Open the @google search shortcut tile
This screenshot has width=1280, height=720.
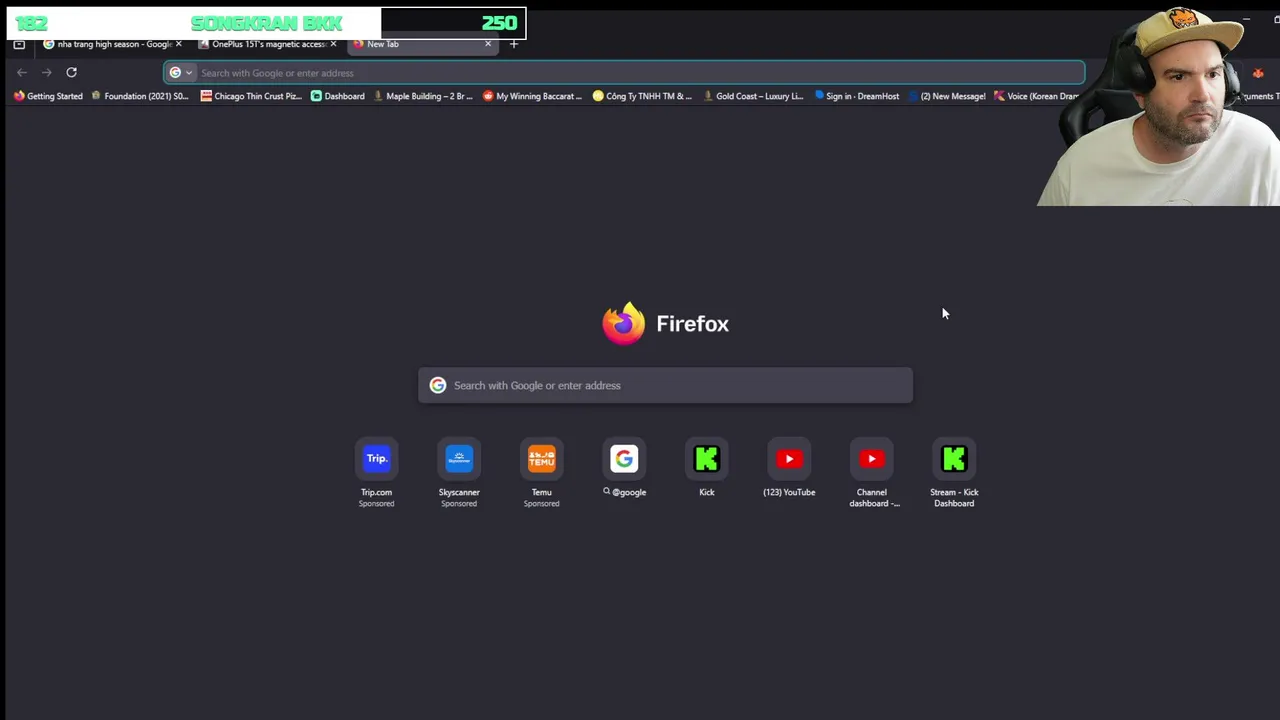tap(624, 459)
